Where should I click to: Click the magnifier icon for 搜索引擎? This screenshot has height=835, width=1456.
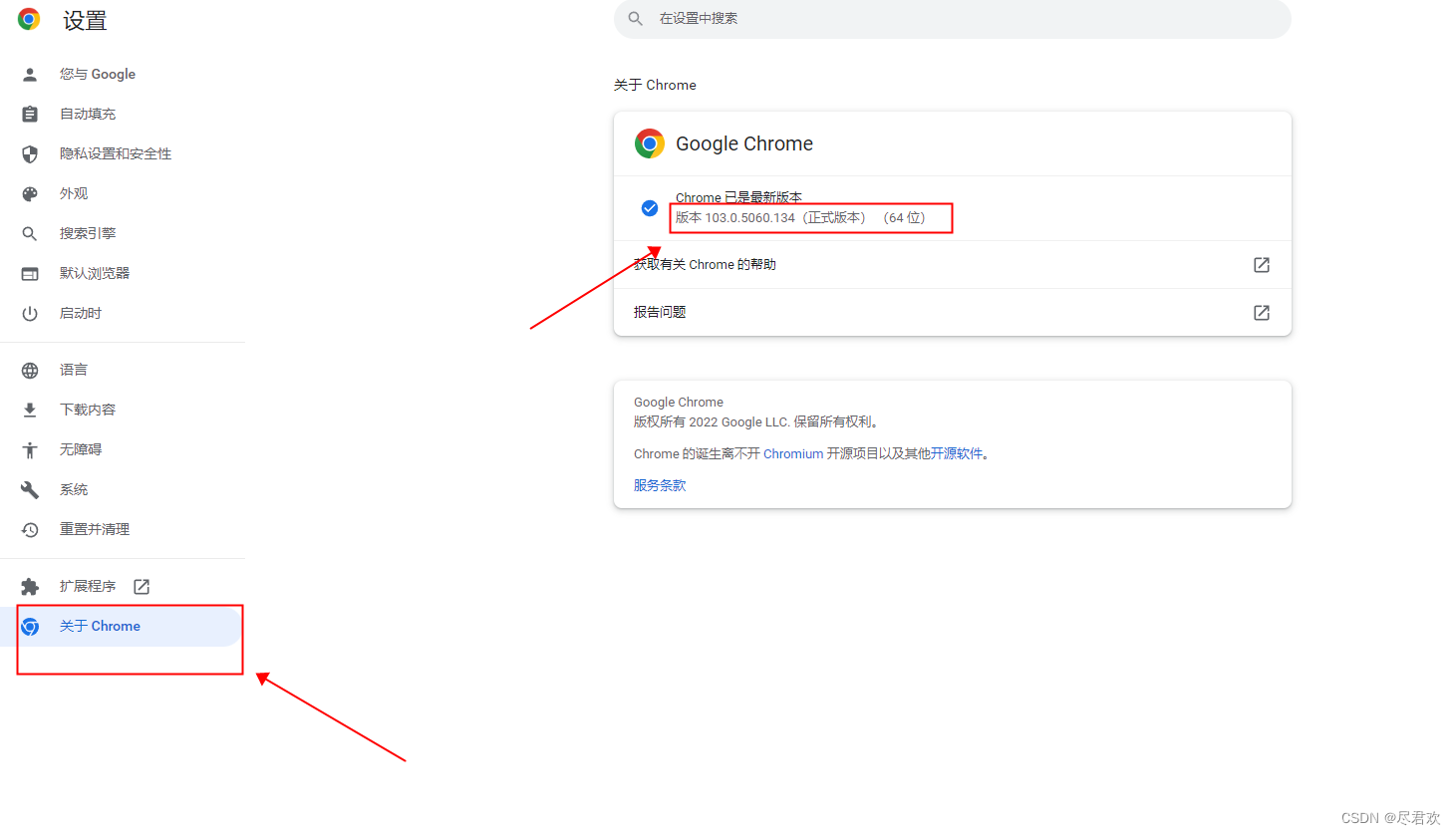pos(30,234)
